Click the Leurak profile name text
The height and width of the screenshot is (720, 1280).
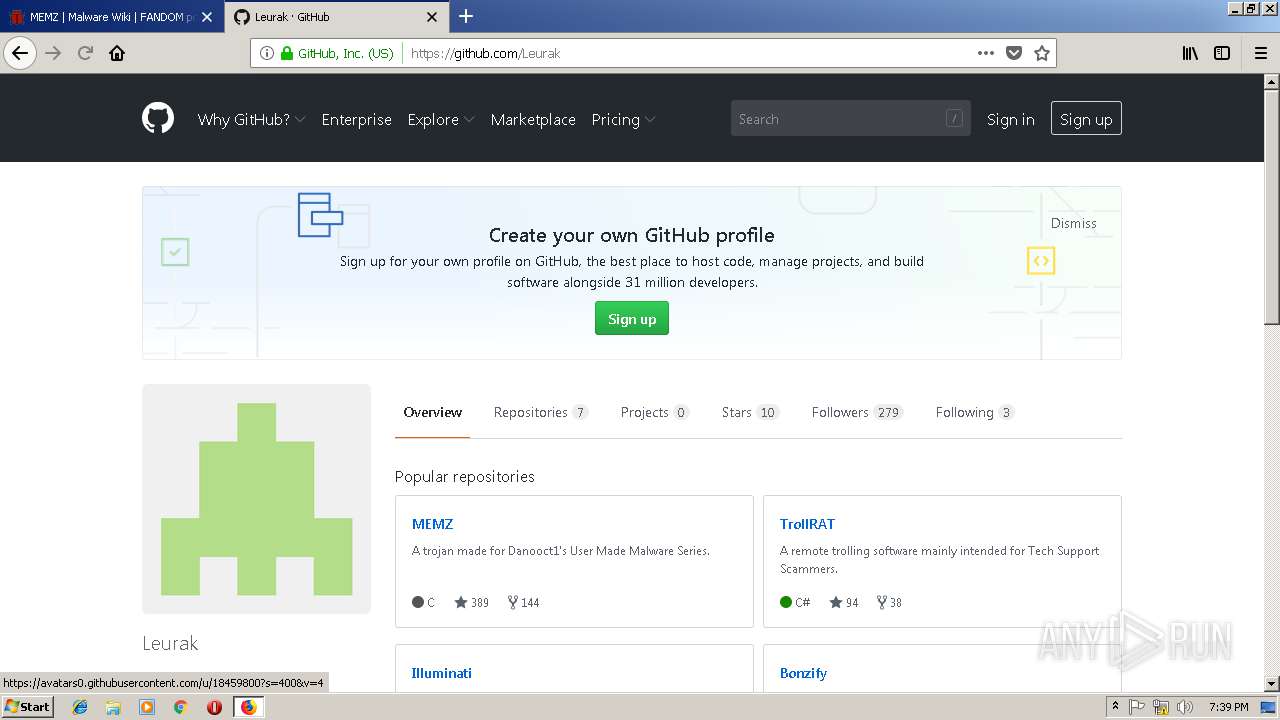(x=170, y=643)
